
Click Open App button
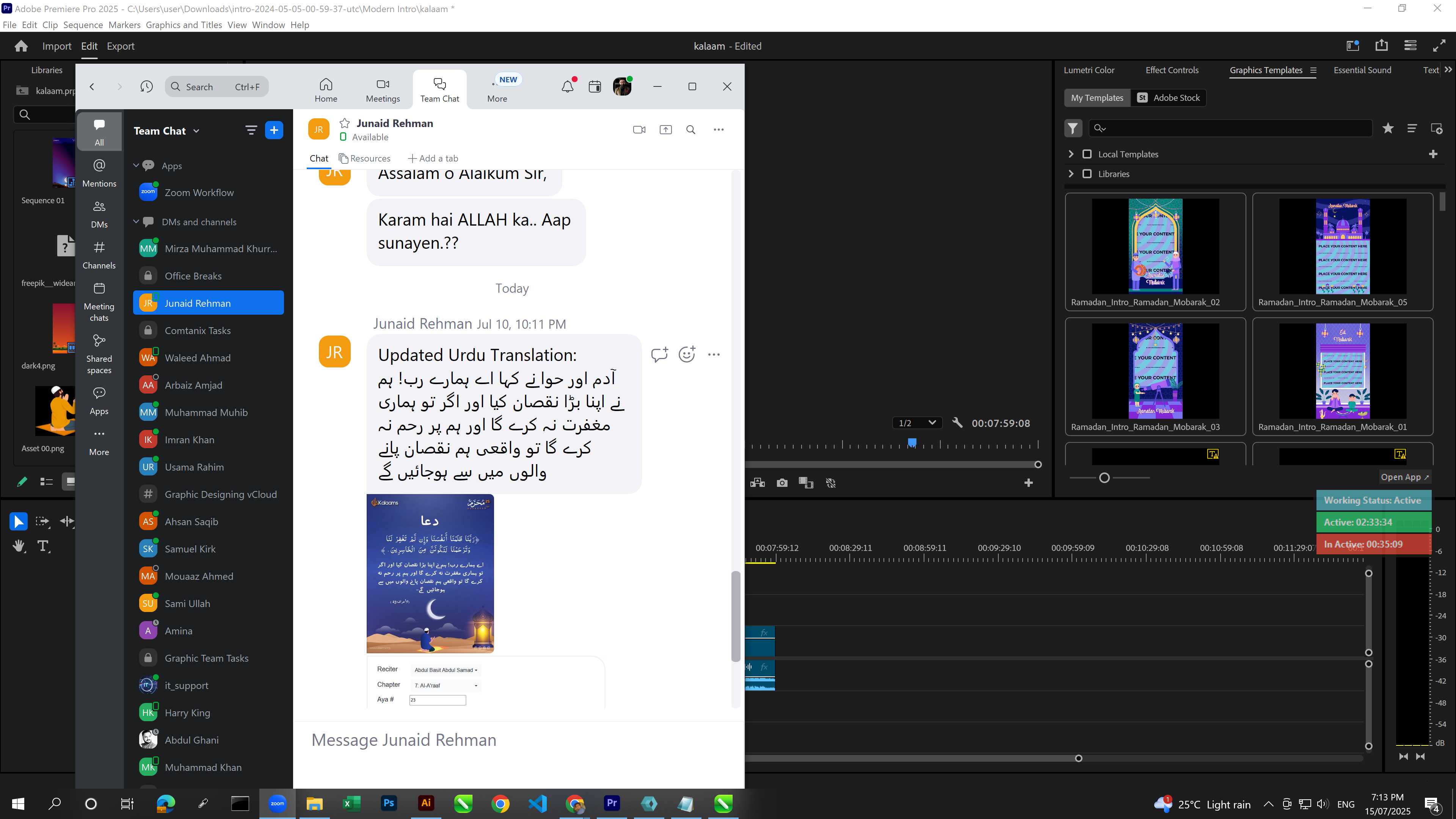pyautogui.click(x=1404, y=477)
